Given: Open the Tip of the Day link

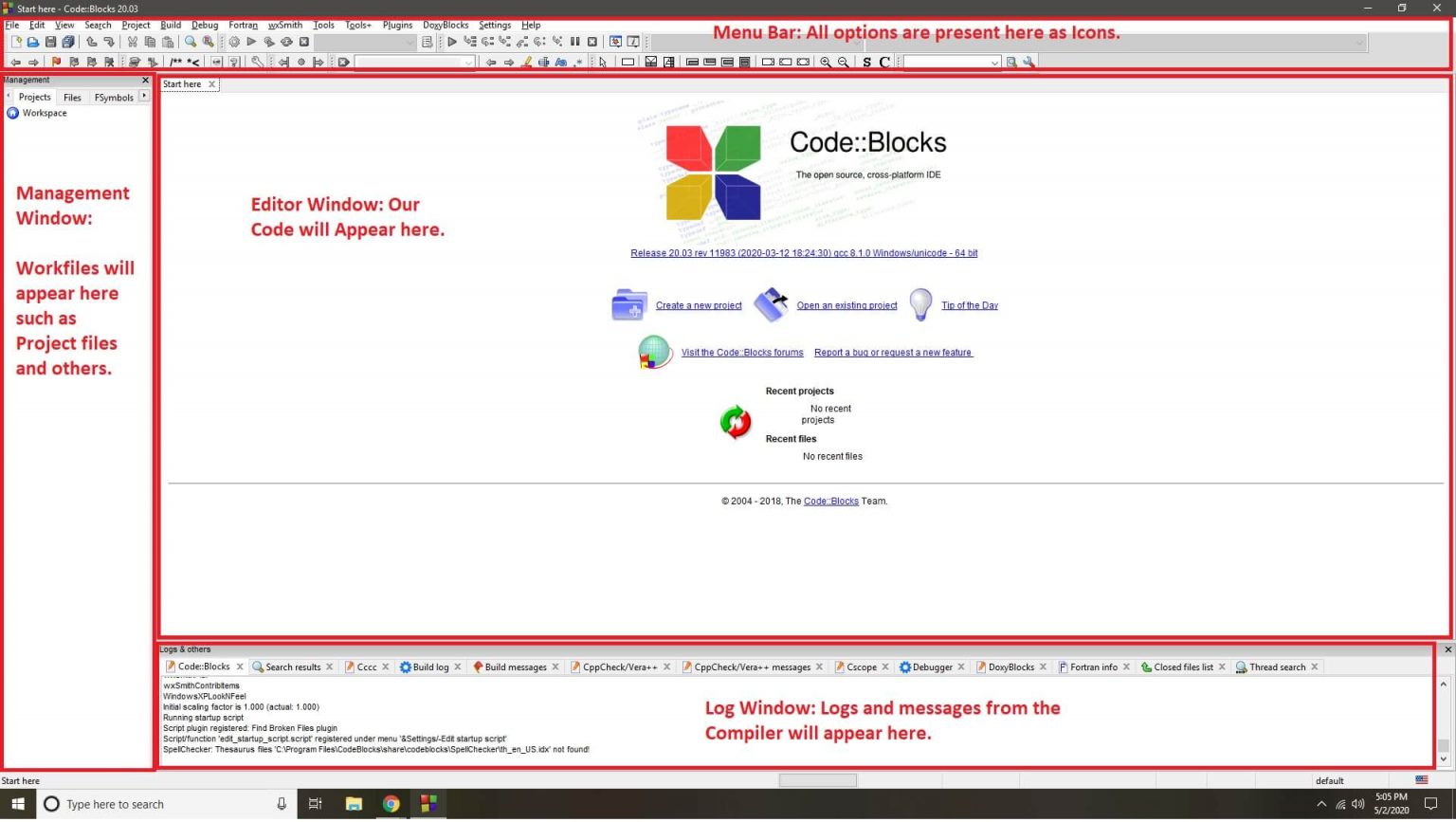Looking at the screenshot, I should tap(969, 305).
